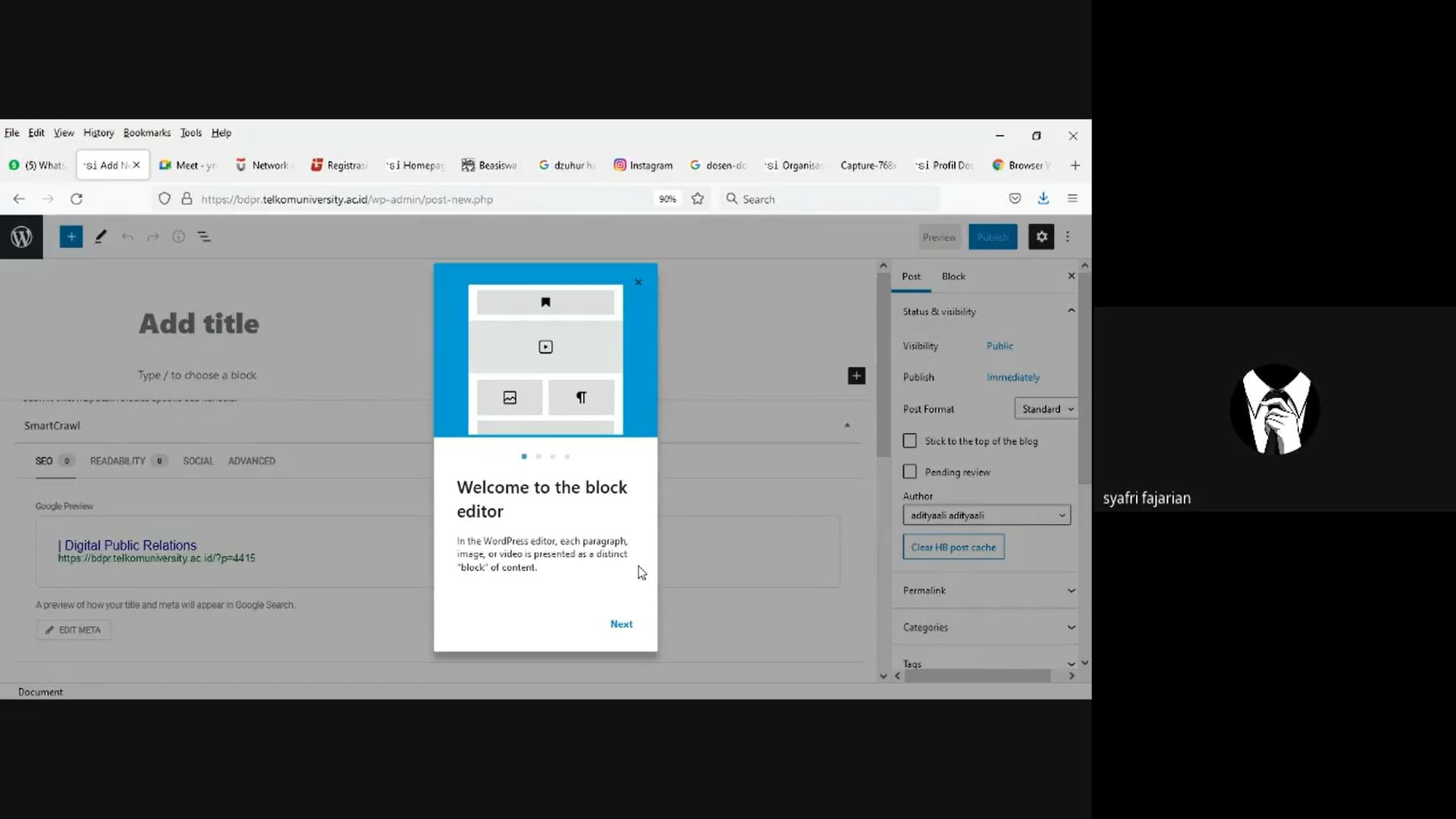
Task: Open the three-dot options menu
Action: (x=1068, y=237)
